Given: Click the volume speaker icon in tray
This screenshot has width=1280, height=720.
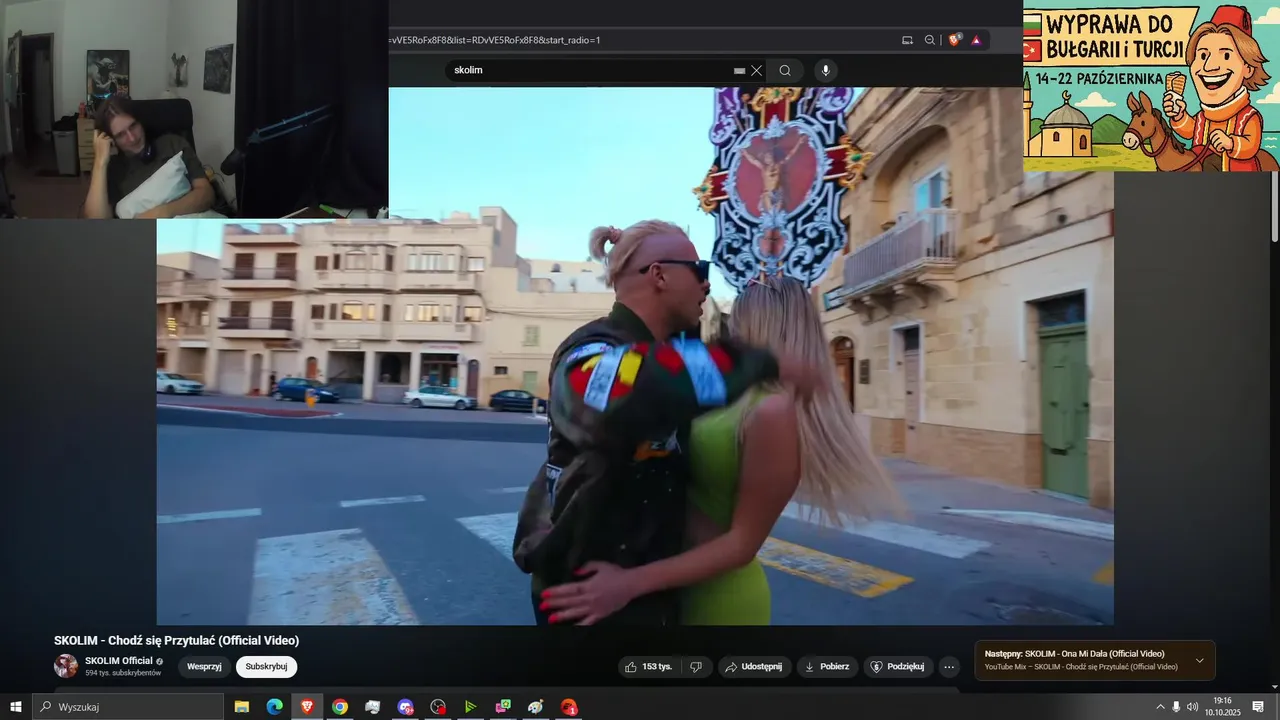Looking at the screenshot, I should (1192, 707).
